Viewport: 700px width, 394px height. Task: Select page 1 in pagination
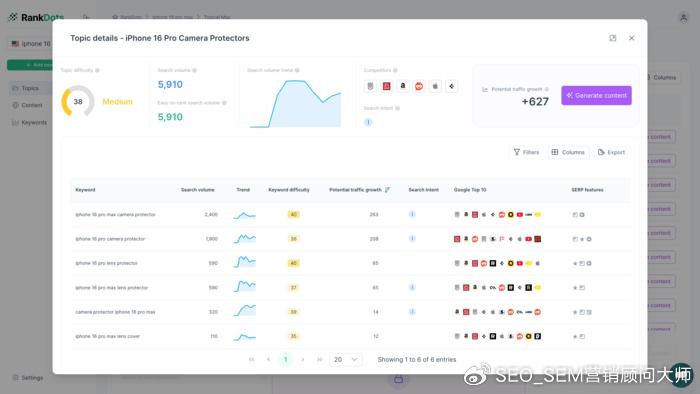point(286,359)
